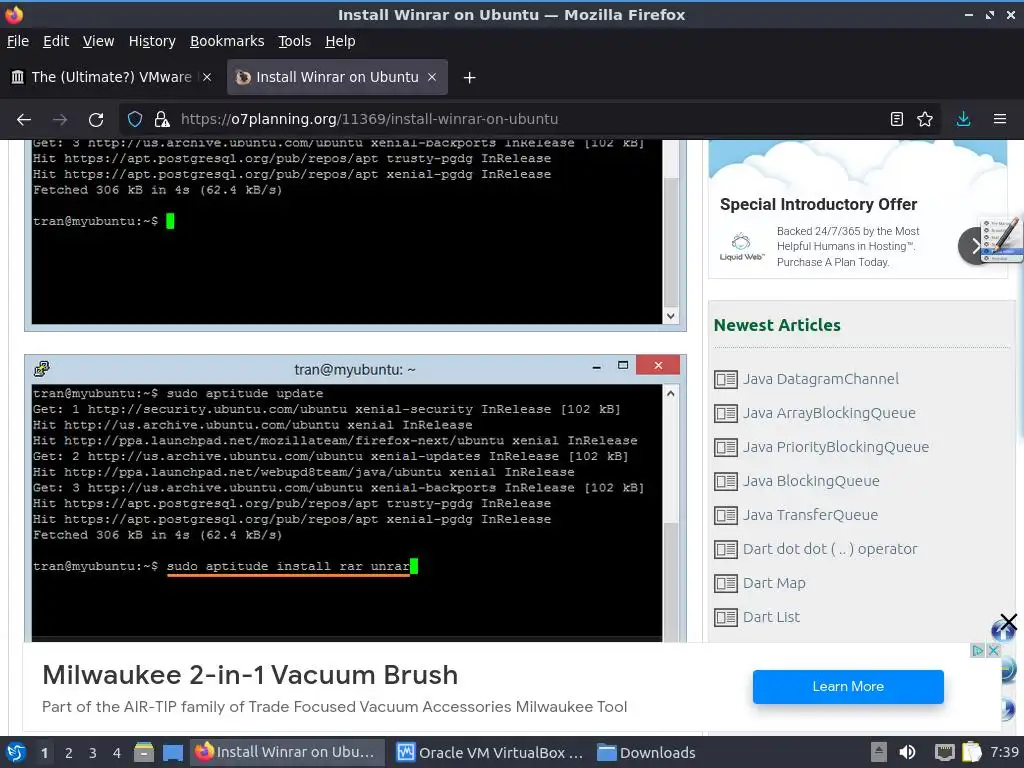Switch to the Downloads window

coord(647,752)
